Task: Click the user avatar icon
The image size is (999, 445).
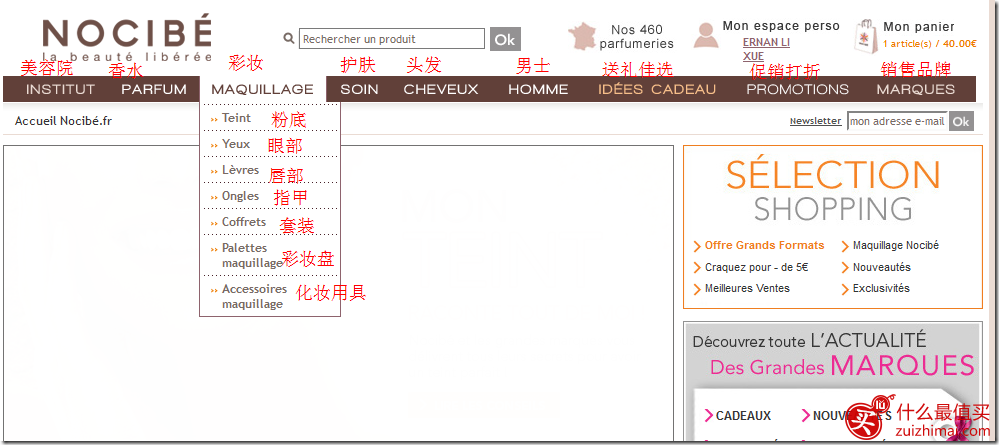Action: 706,35
